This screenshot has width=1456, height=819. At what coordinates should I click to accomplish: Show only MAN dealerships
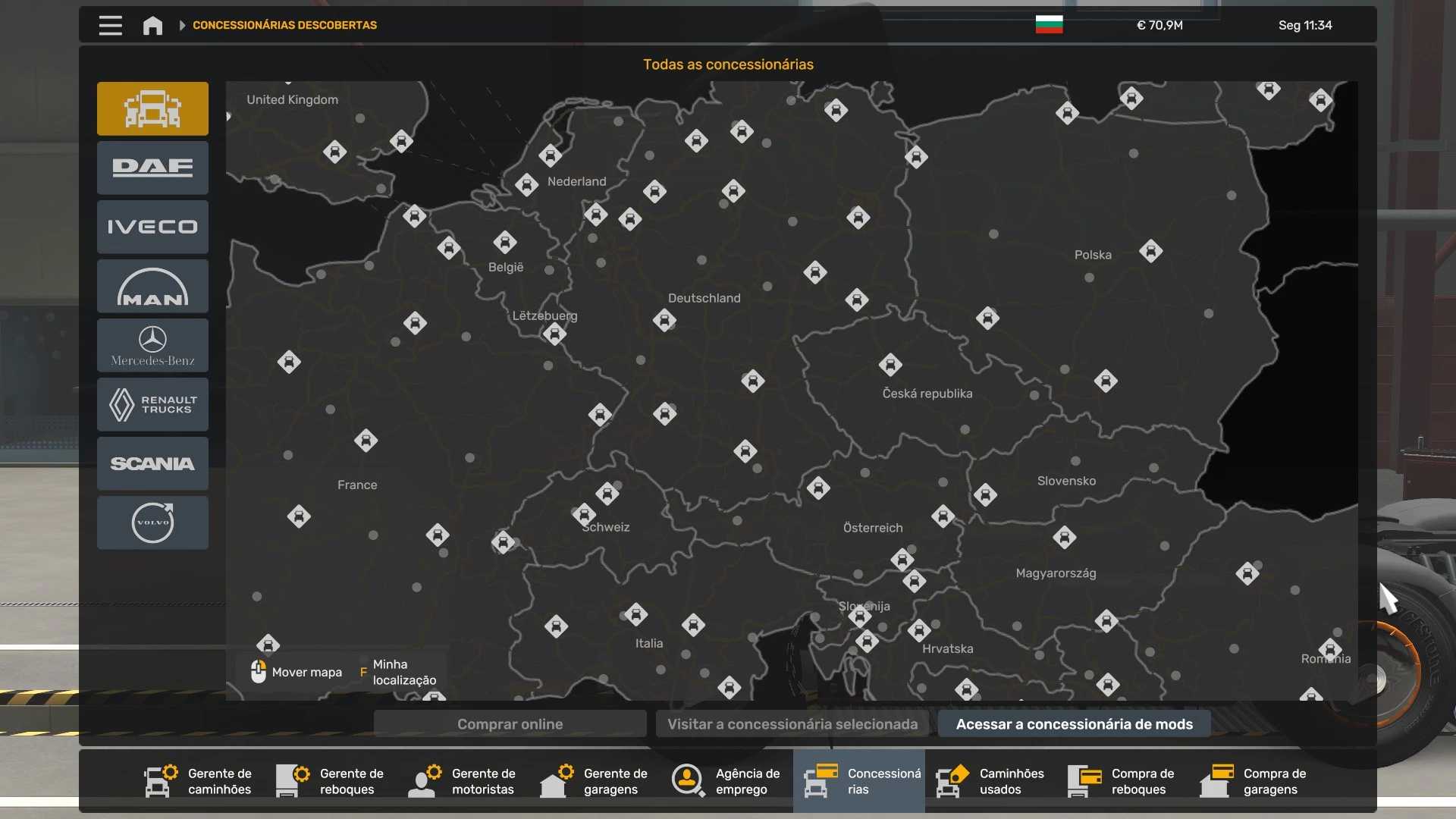(x=152, y=286)
